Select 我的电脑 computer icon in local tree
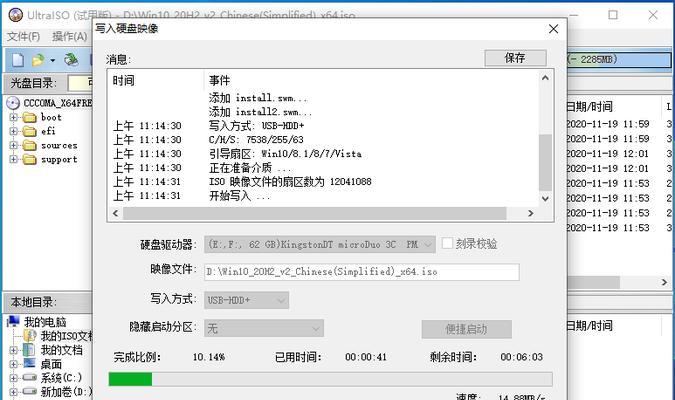 coord(14,321)
